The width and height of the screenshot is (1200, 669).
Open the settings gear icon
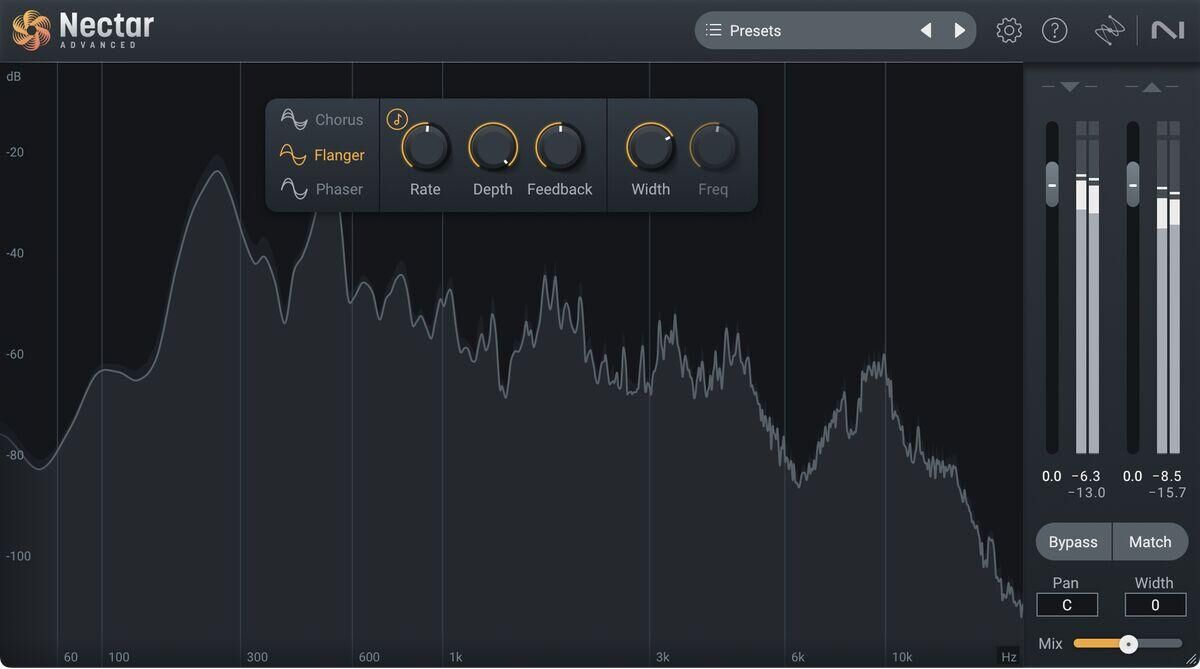tap(1008, 31)
